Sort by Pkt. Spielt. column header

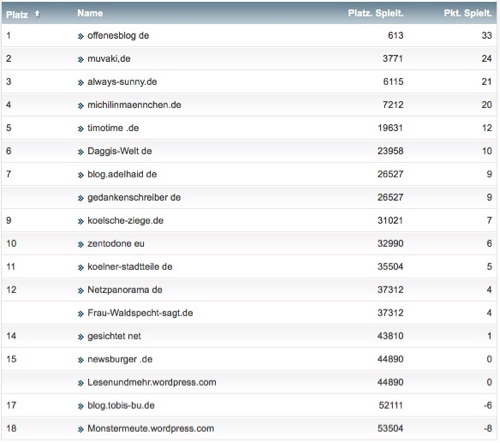click(468, 13)
